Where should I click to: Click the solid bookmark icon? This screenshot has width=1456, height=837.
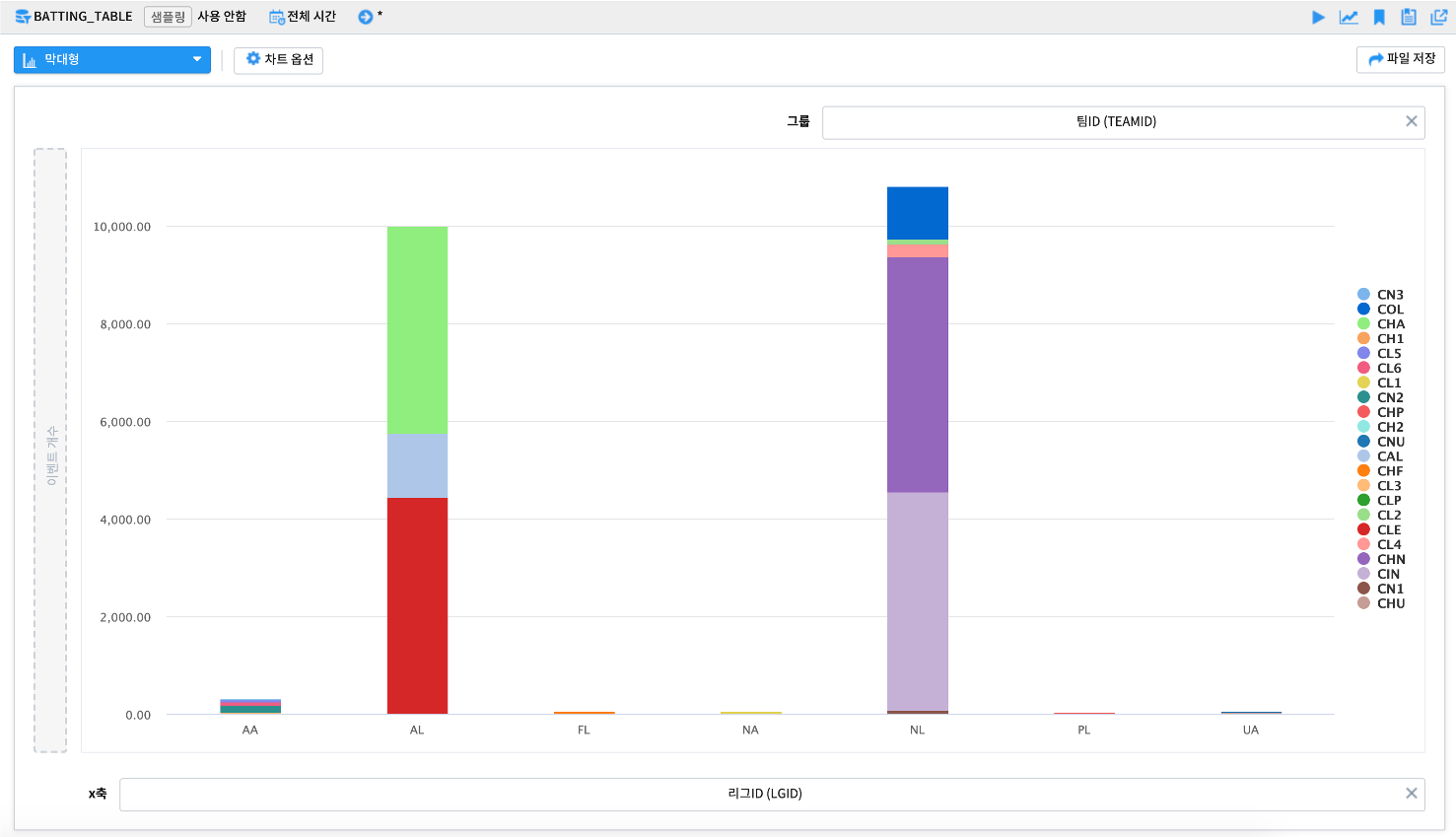click(1379, 17)
